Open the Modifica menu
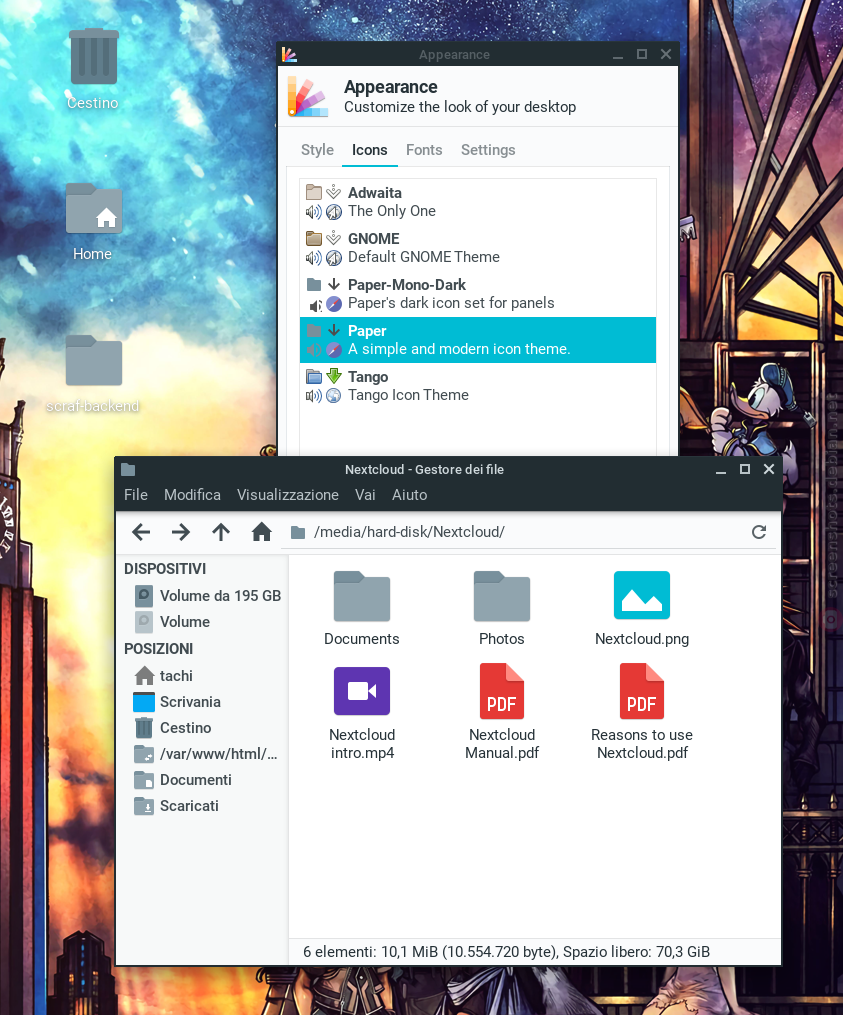The image size is (843, 1015). (192, 495)
